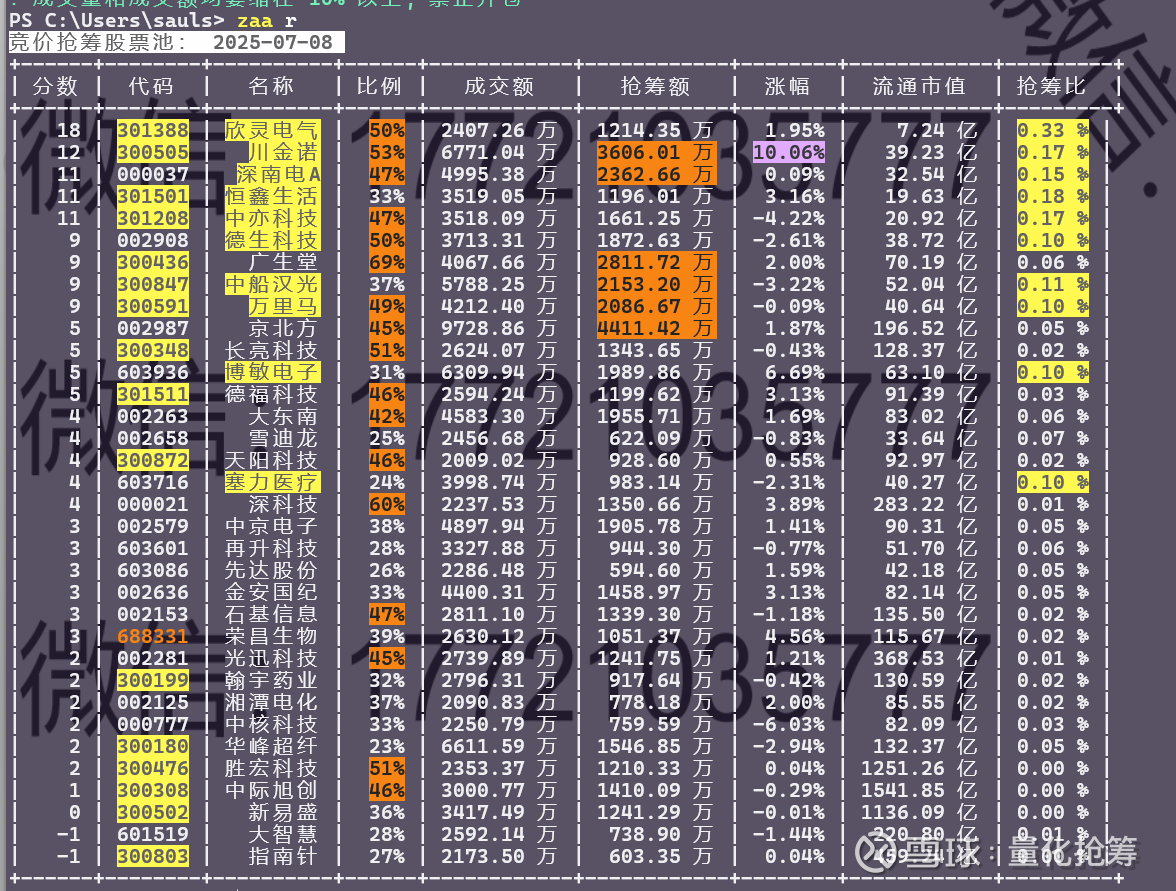
Task: Select stock name 天阳科技
Action: tap(272, 460)
